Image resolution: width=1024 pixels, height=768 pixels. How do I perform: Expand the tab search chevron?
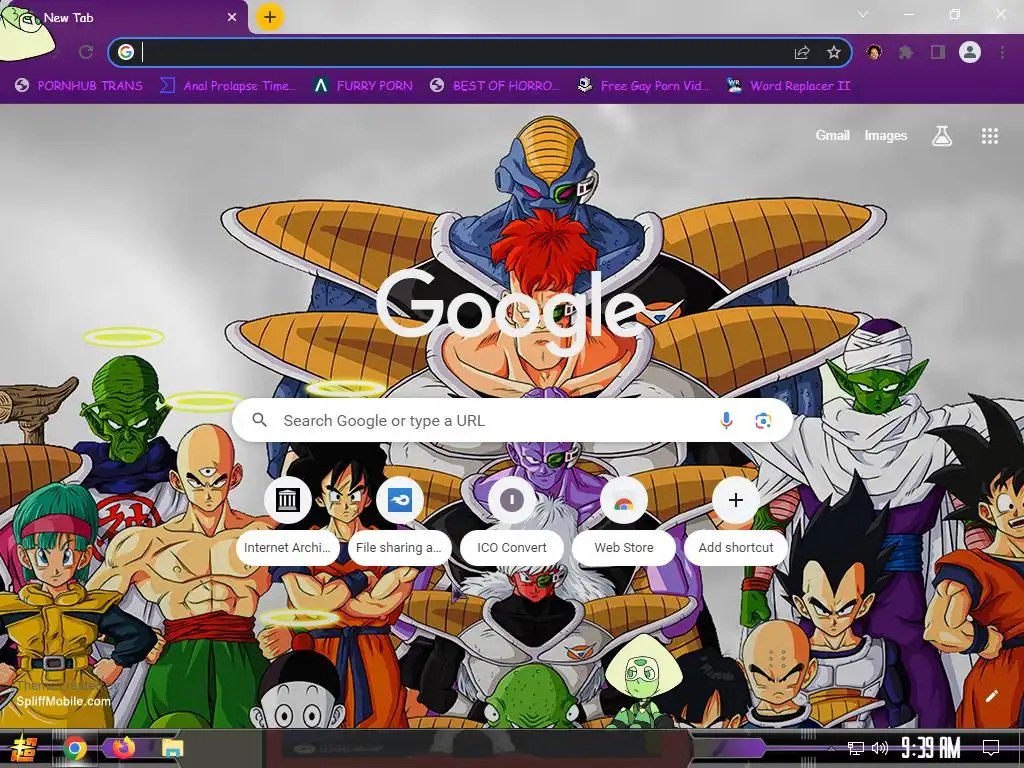pyautogui.click(x=863, y=14)
